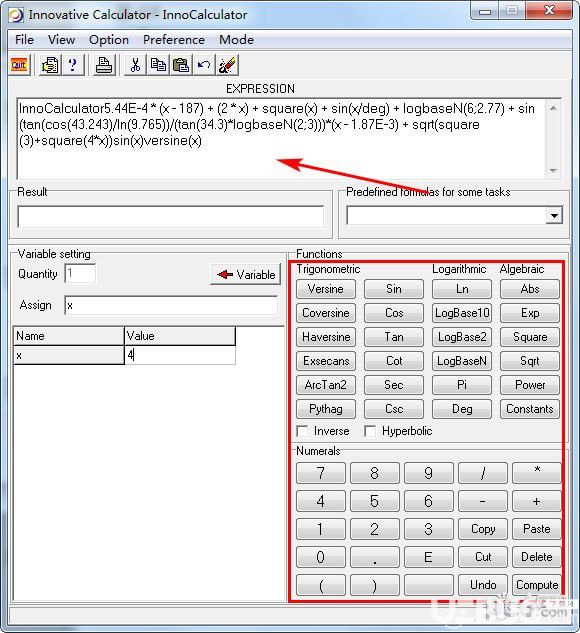Click the numpad Cut button
Viewport: 580px width, 633px height.
(483, 557)
